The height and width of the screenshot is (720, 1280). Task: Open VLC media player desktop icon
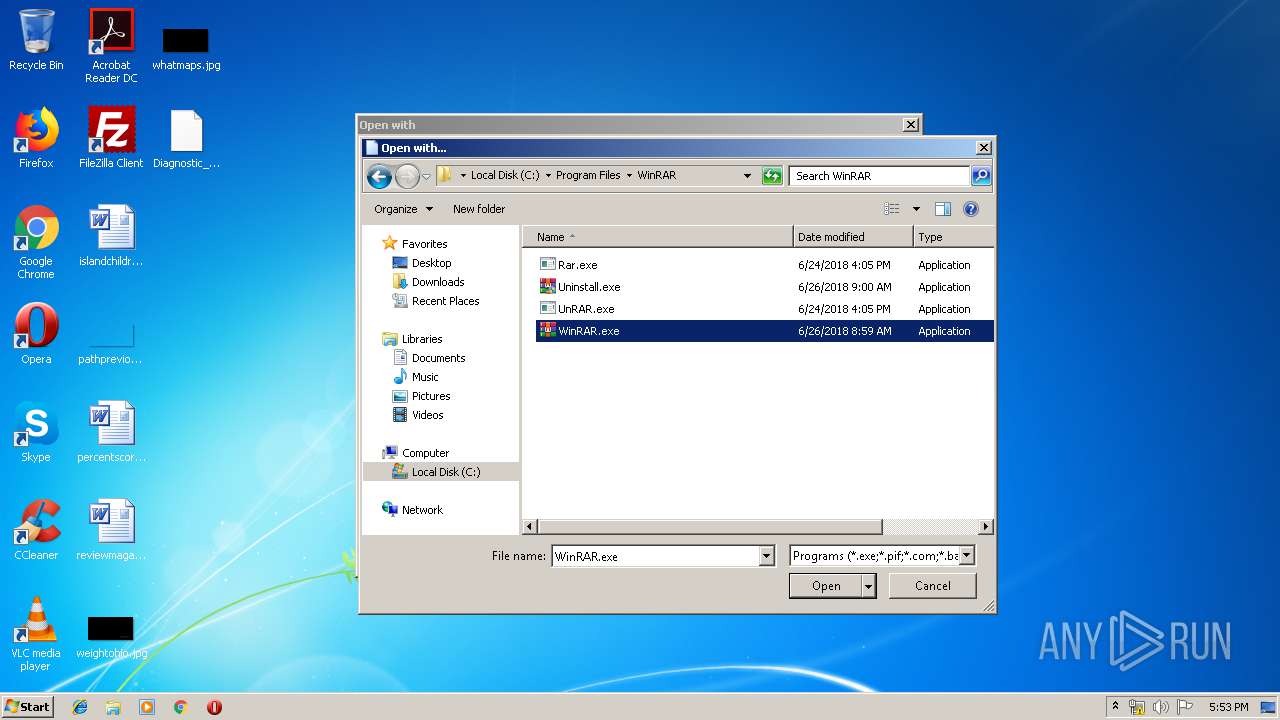tap(36, 634)
